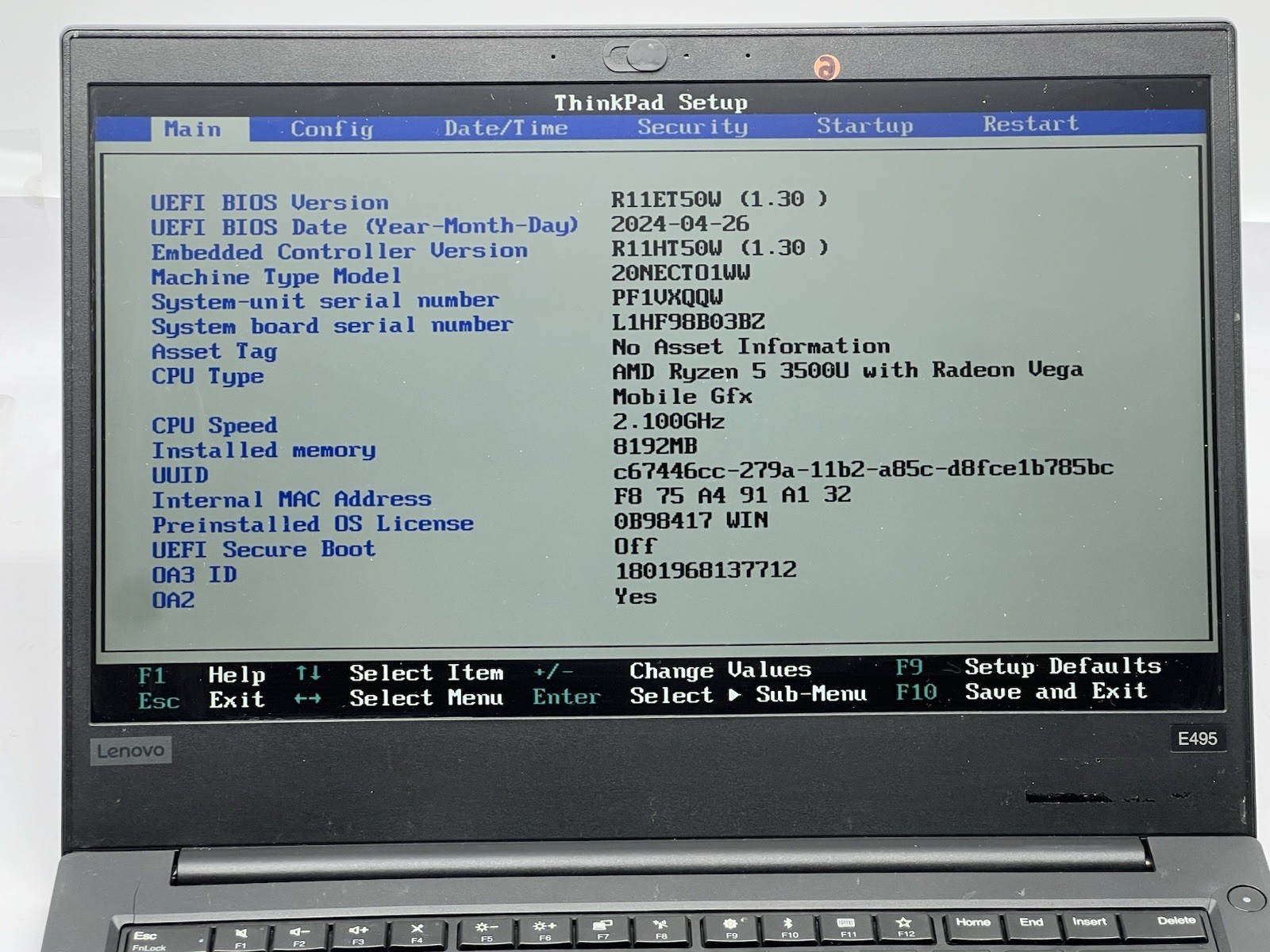Click the Asset Tag label
This screenshot has width=1270, height=952.
coord(214,351)
